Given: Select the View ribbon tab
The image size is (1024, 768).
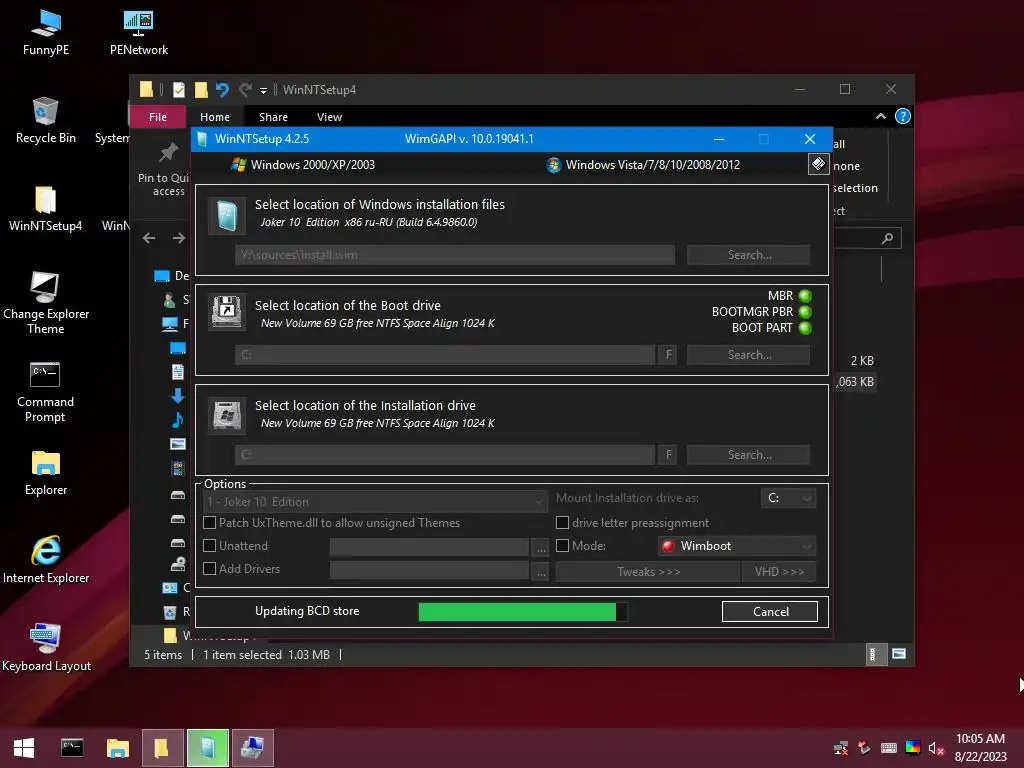Looking at the screenshot, I should (329, 117).
